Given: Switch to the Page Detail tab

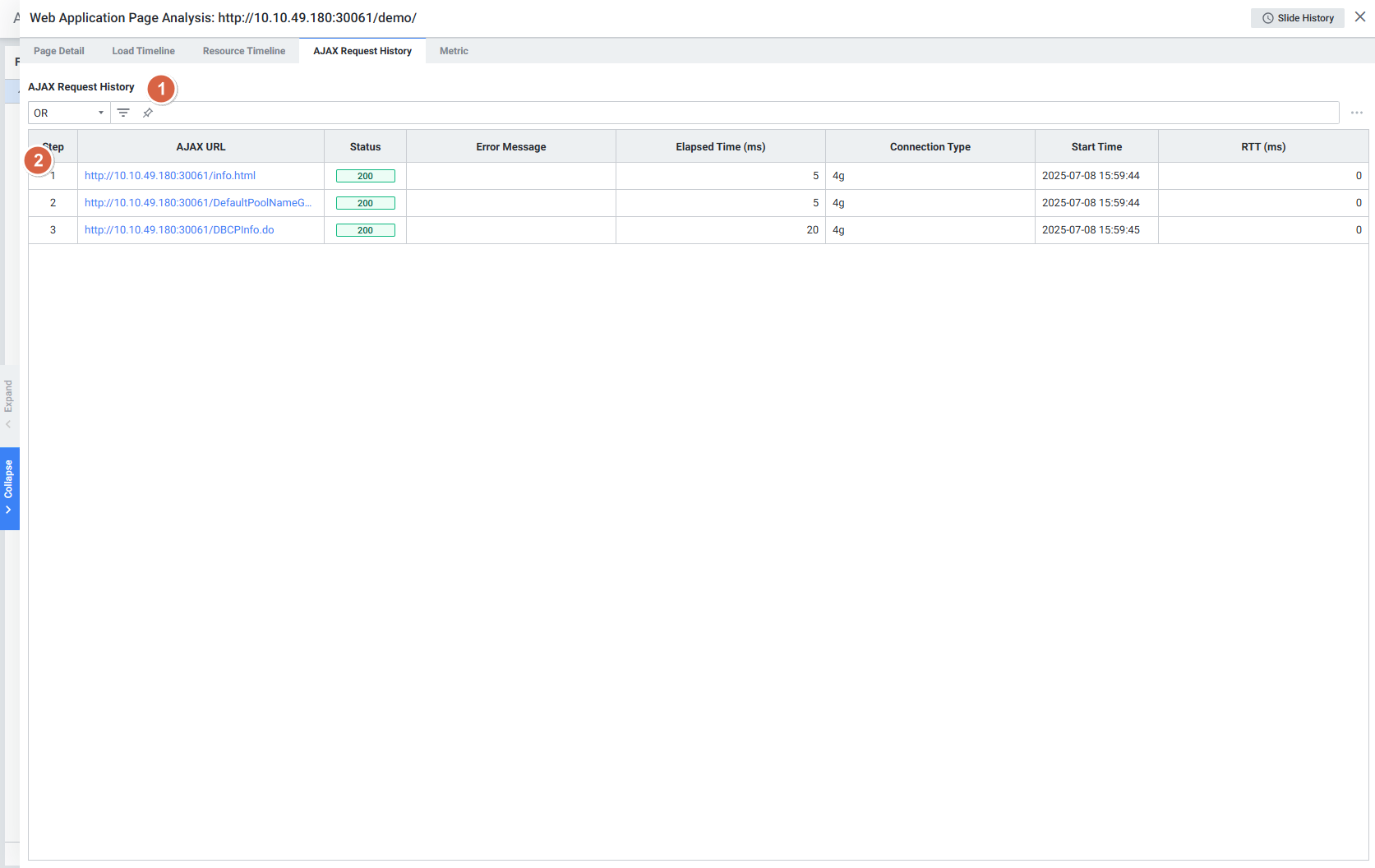Looking at the screenshot, I should pos(59,51).
